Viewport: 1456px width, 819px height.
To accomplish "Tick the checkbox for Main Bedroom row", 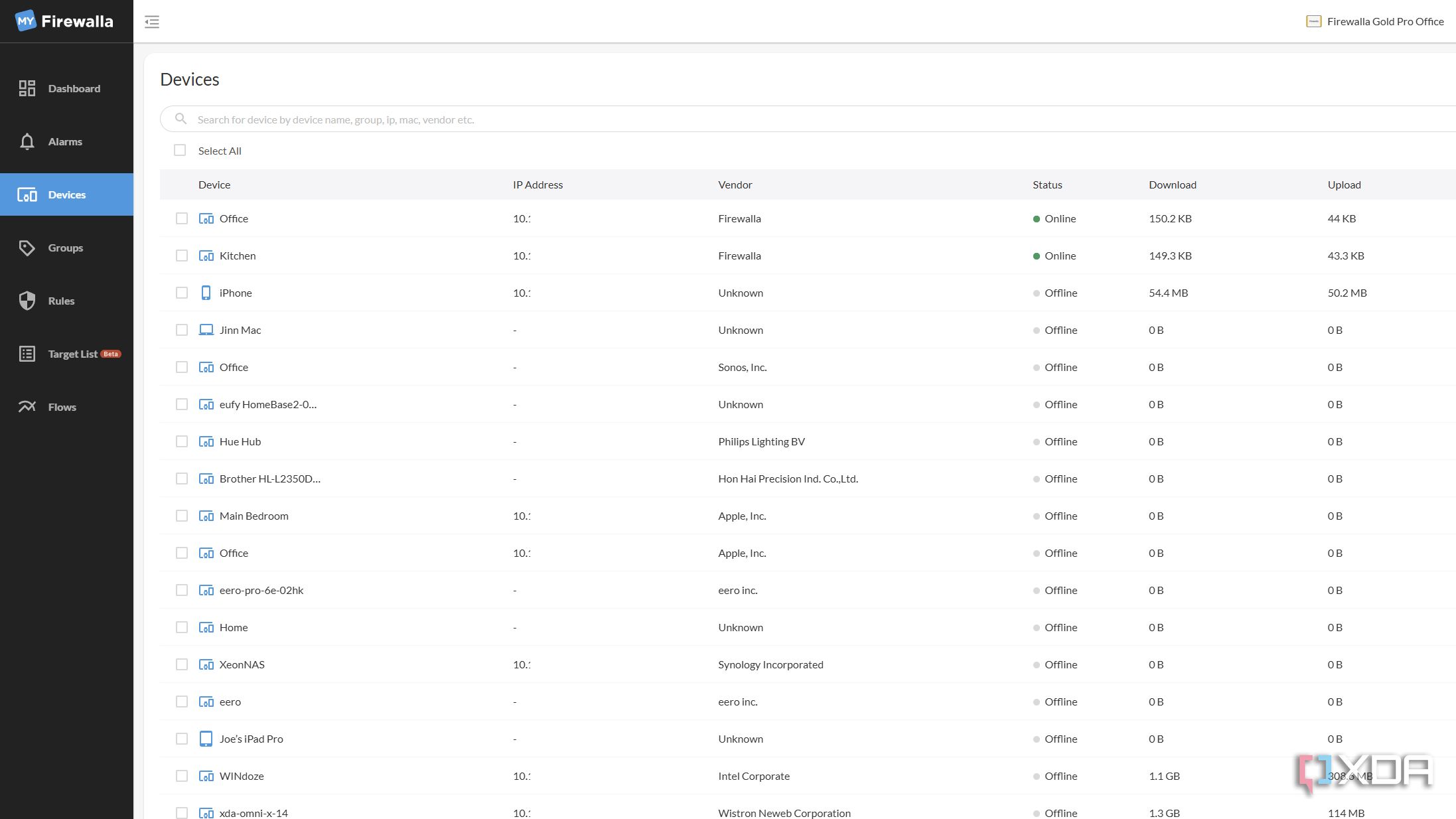I will 182,516.
